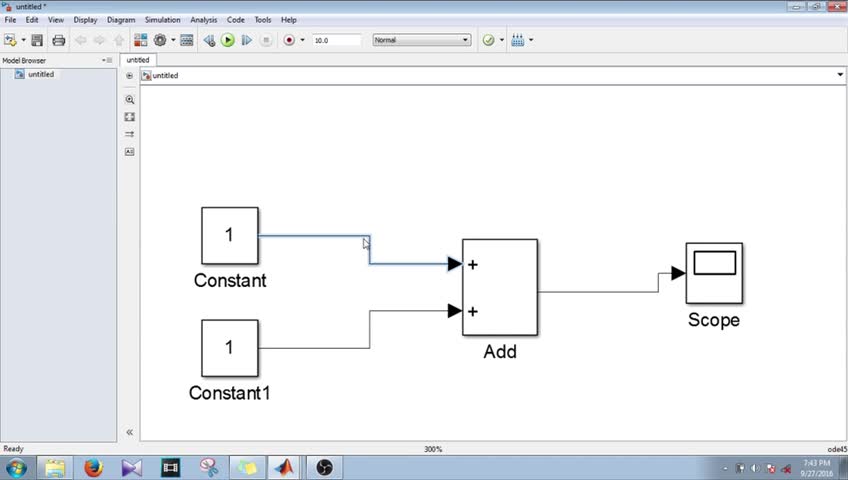Open Model Configuration Parameters gear

coord(160,40)
